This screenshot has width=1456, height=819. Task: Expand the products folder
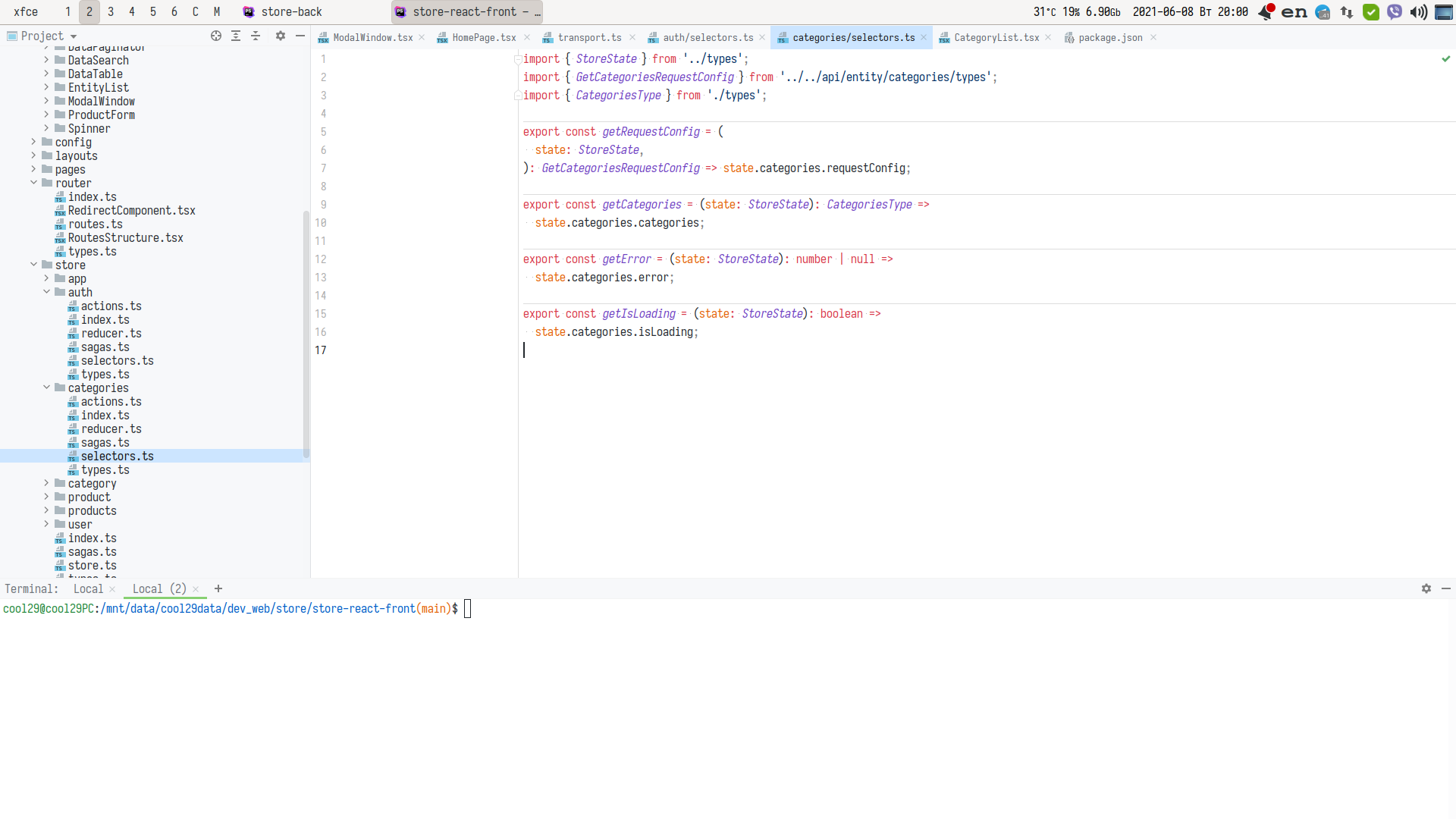46,510
